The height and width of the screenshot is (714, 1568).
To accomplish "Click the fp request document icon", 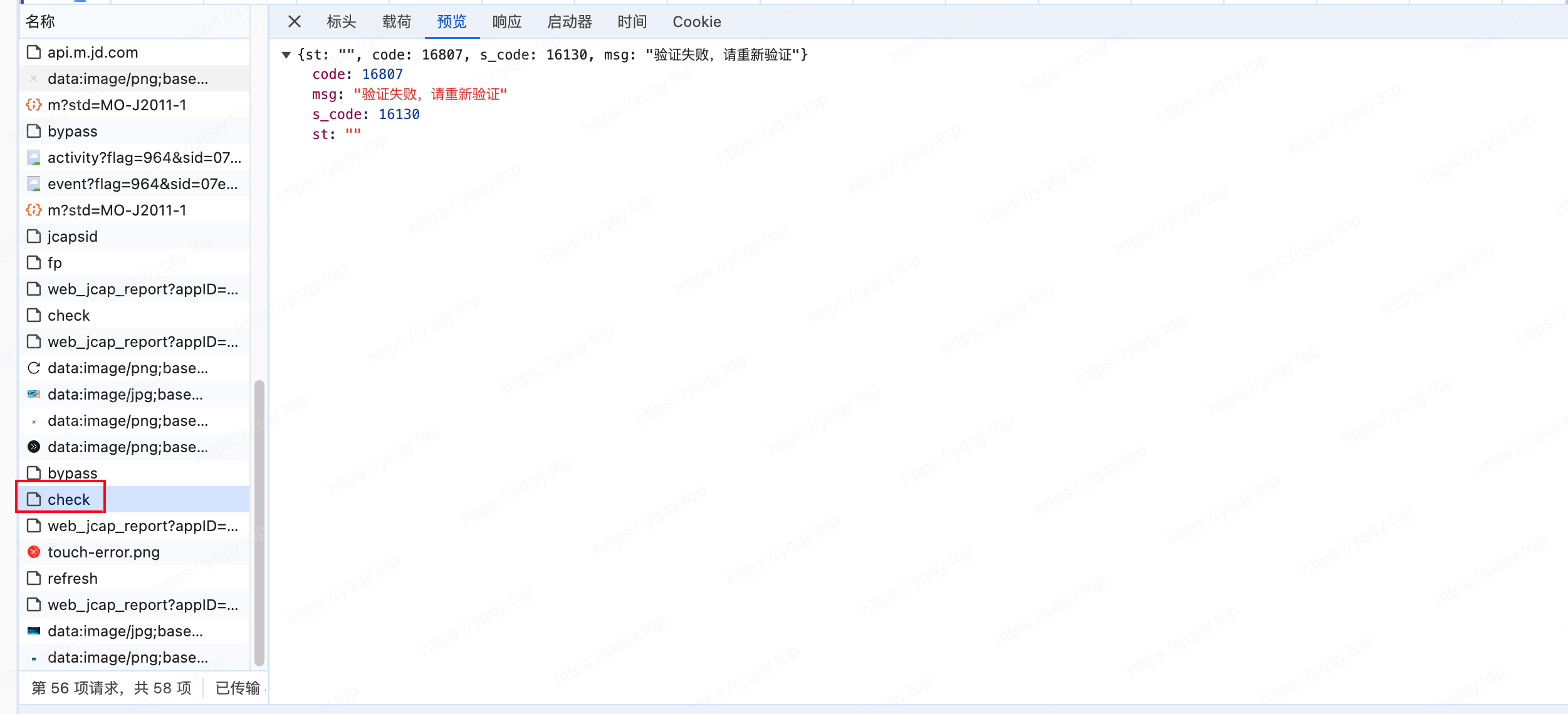I will pos(34,263).
